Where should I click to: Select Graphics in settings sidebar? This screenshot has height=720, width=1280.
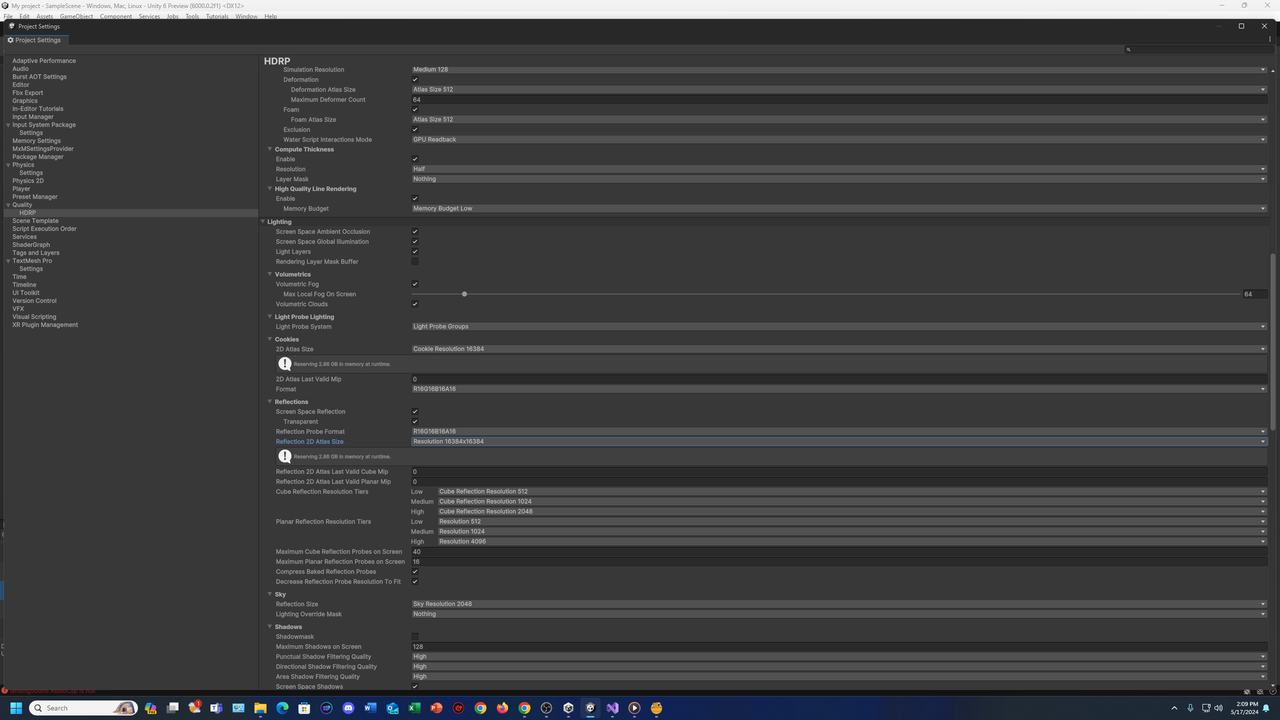coord(25,101)
